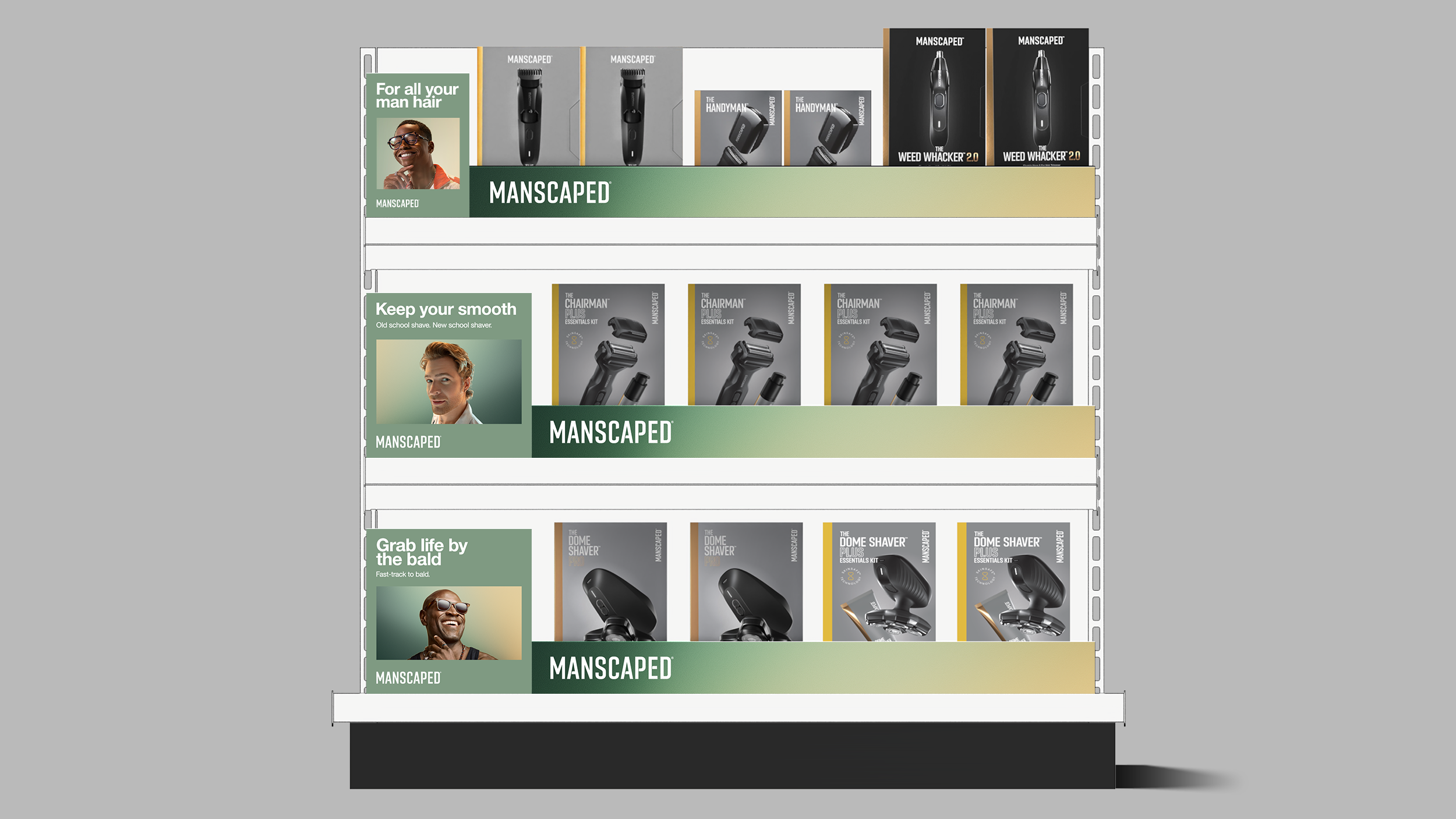Select the first Chairman Plus Essentials Kit box

coord(608,345)
